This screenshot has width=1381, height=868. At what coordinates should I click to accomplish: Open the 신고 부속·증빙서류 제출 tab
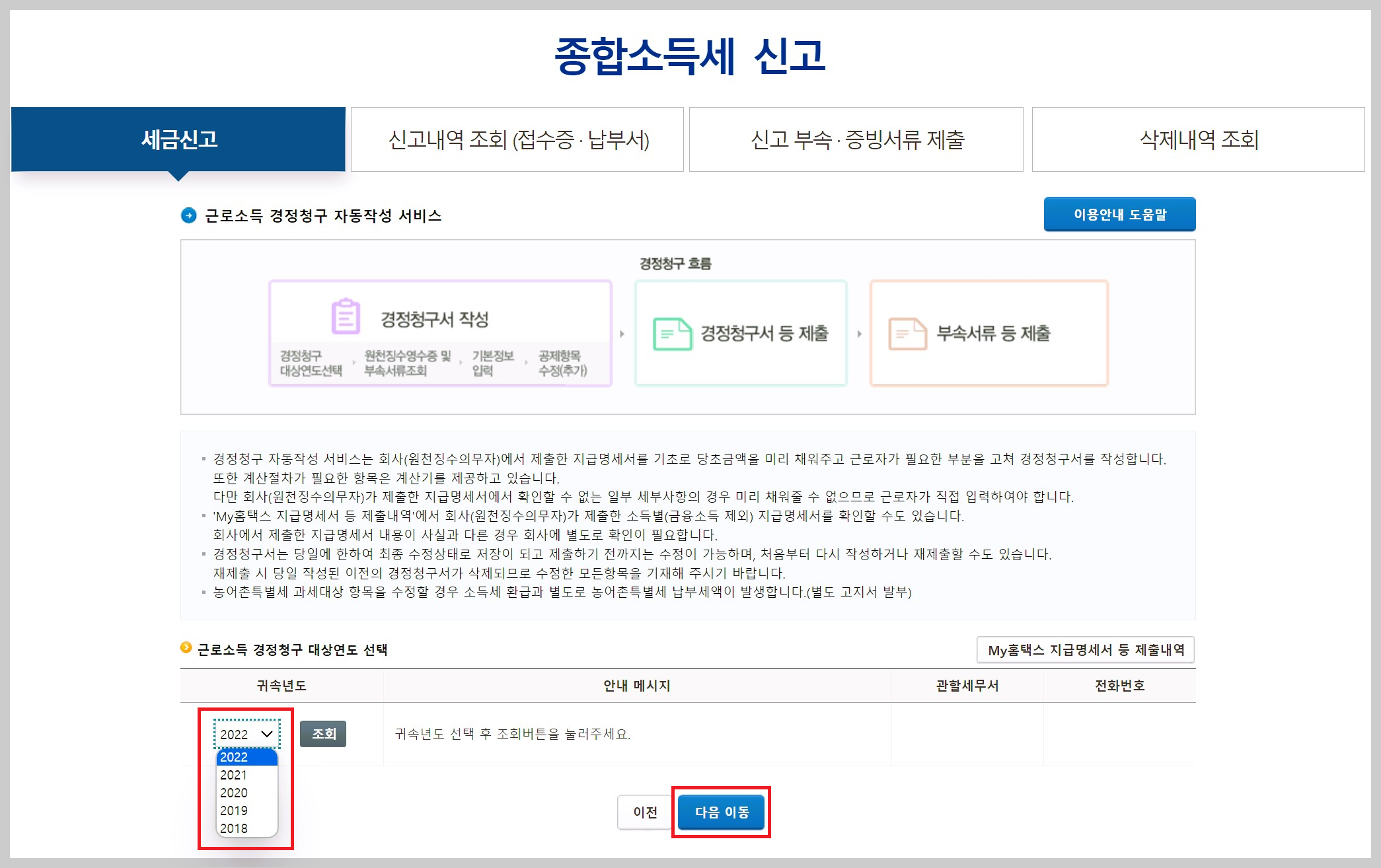pos(856,139)
